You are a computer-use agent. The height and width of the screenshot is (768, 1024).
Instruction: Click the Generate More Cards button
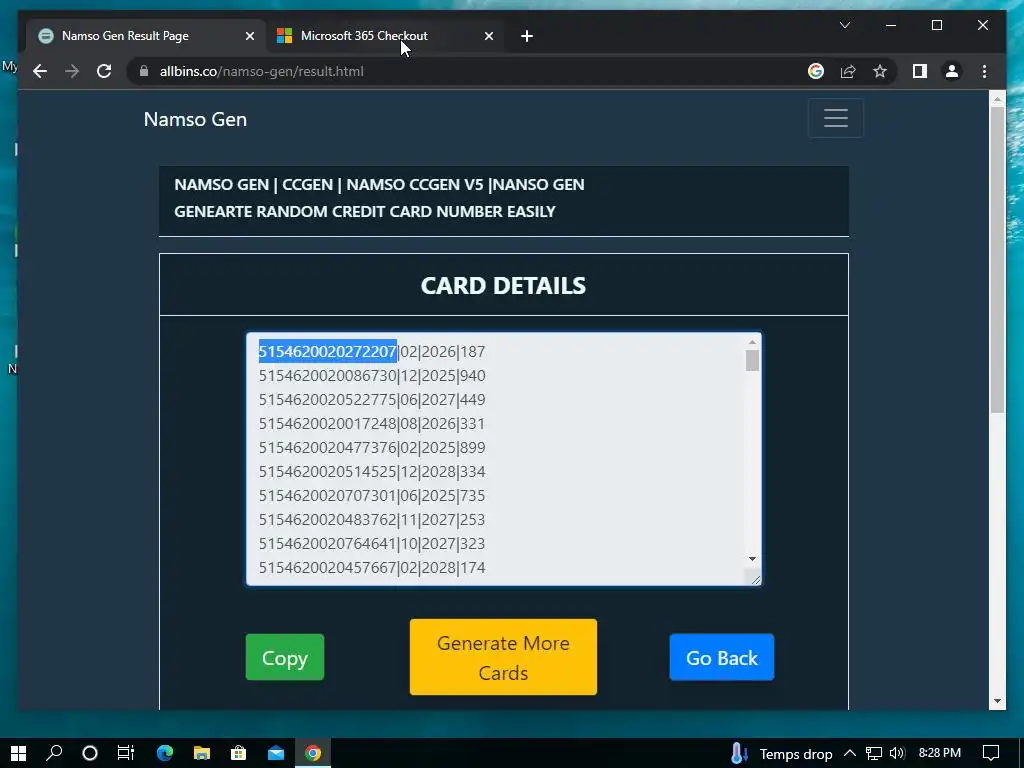(503, 657)
